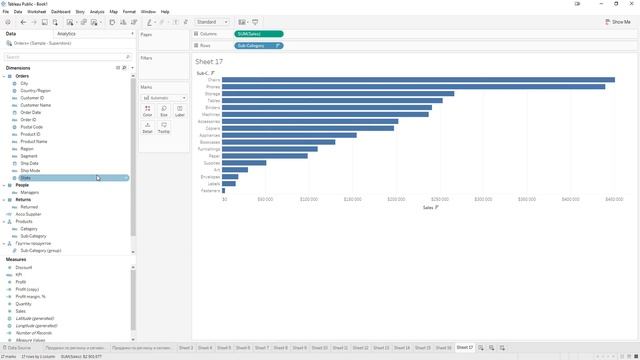Click the sort icon next to Sales axis

(x=436, y=207)
